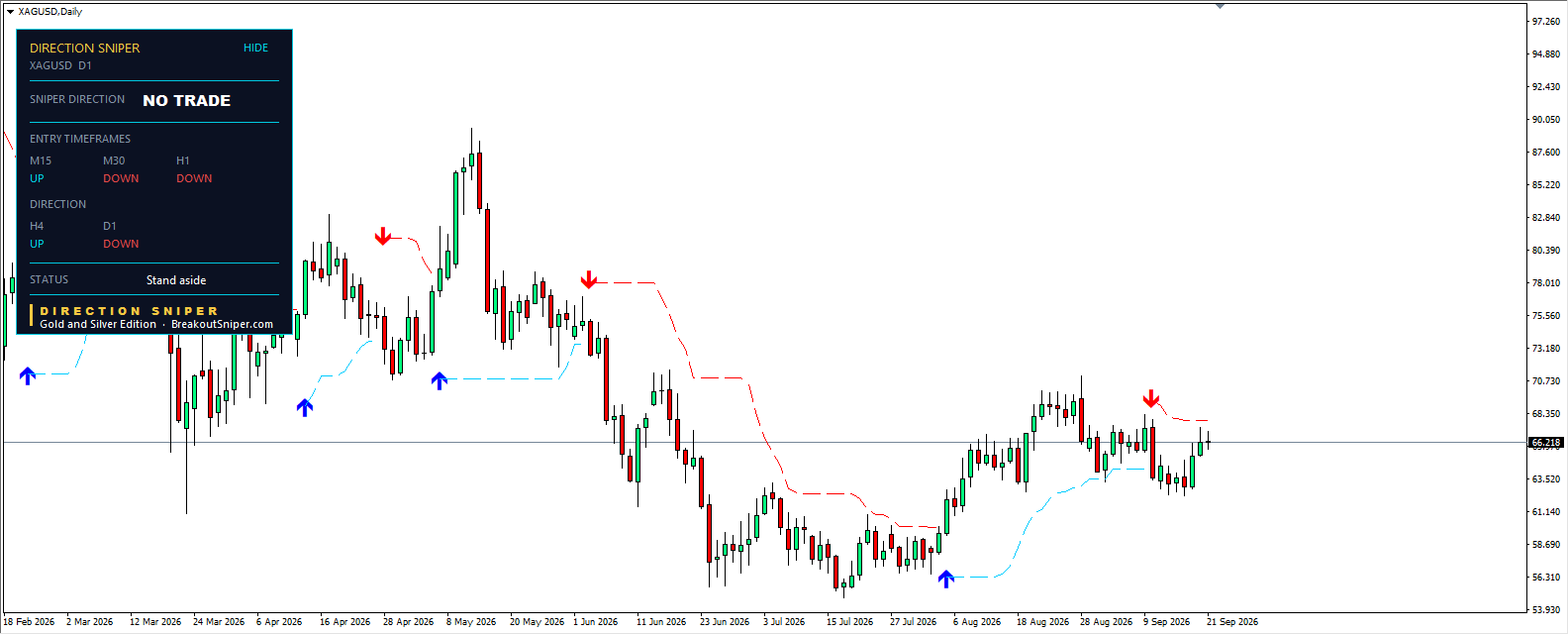1568x634 pixels.
Task: Select the blue up arrow from early May 2026
Action: (440, 379)
